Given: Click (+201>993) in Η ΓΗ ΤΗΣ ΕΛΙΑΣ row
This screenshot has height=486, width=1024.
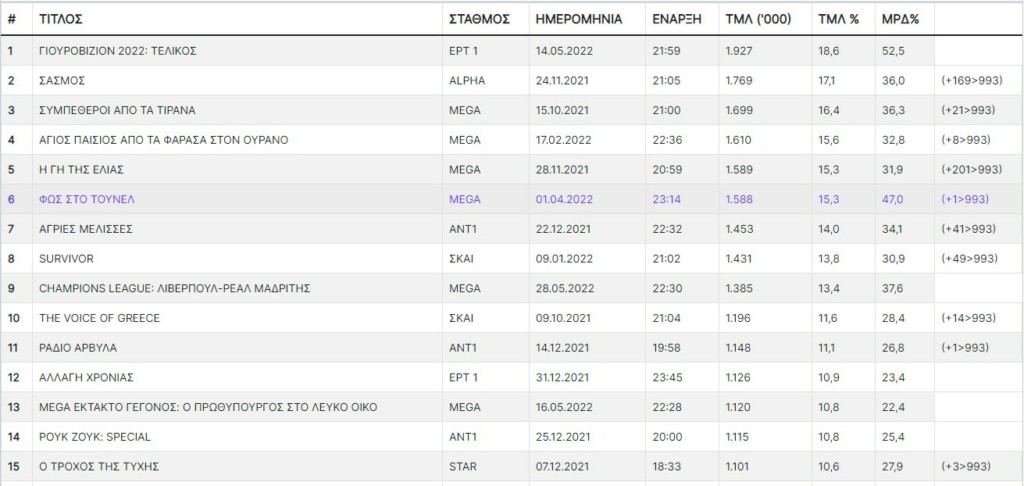Looking at the screenshot, I should (970, 170).
